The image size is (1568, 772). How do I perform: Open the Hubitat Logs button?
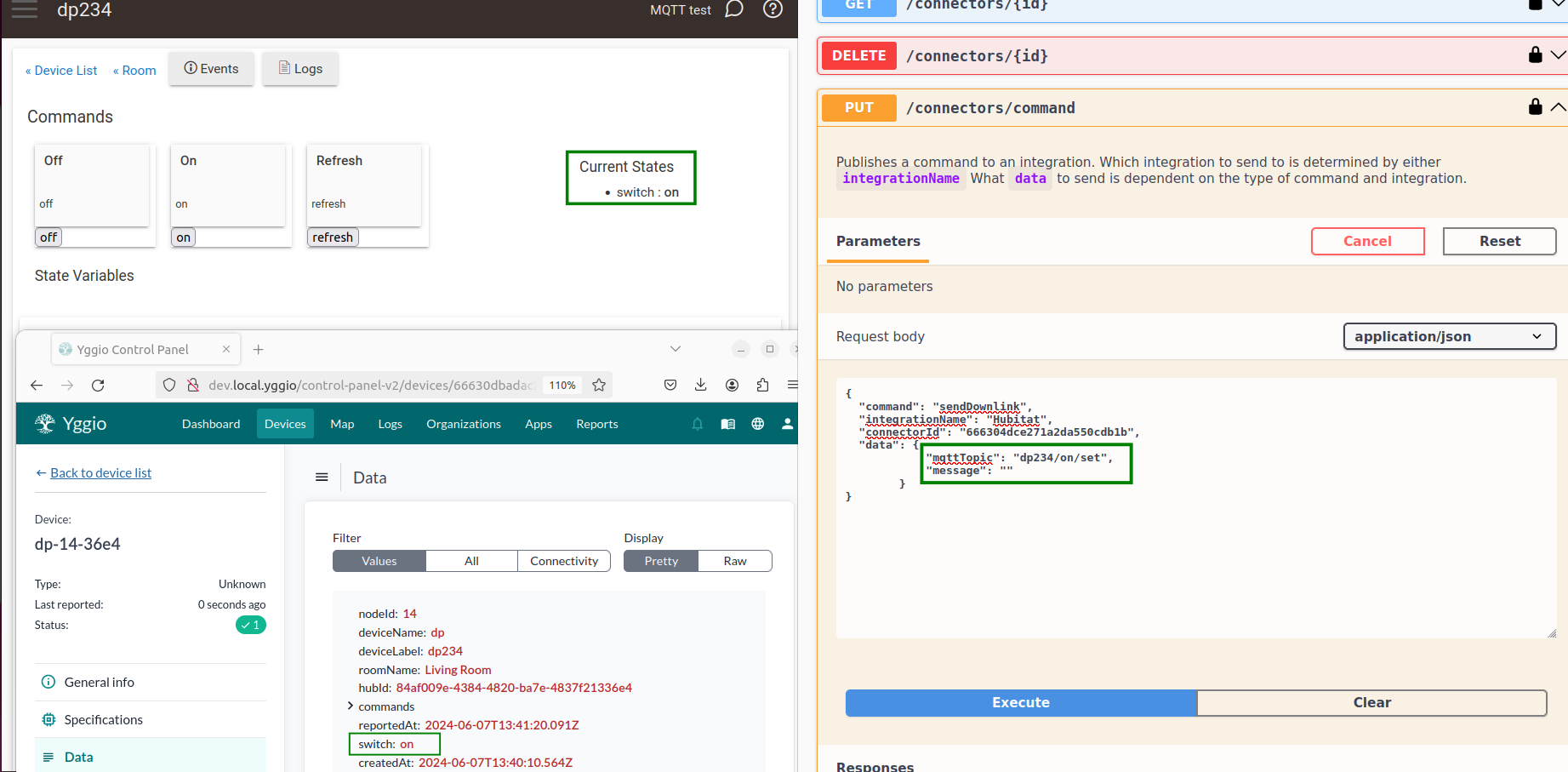tap(300, 69)
